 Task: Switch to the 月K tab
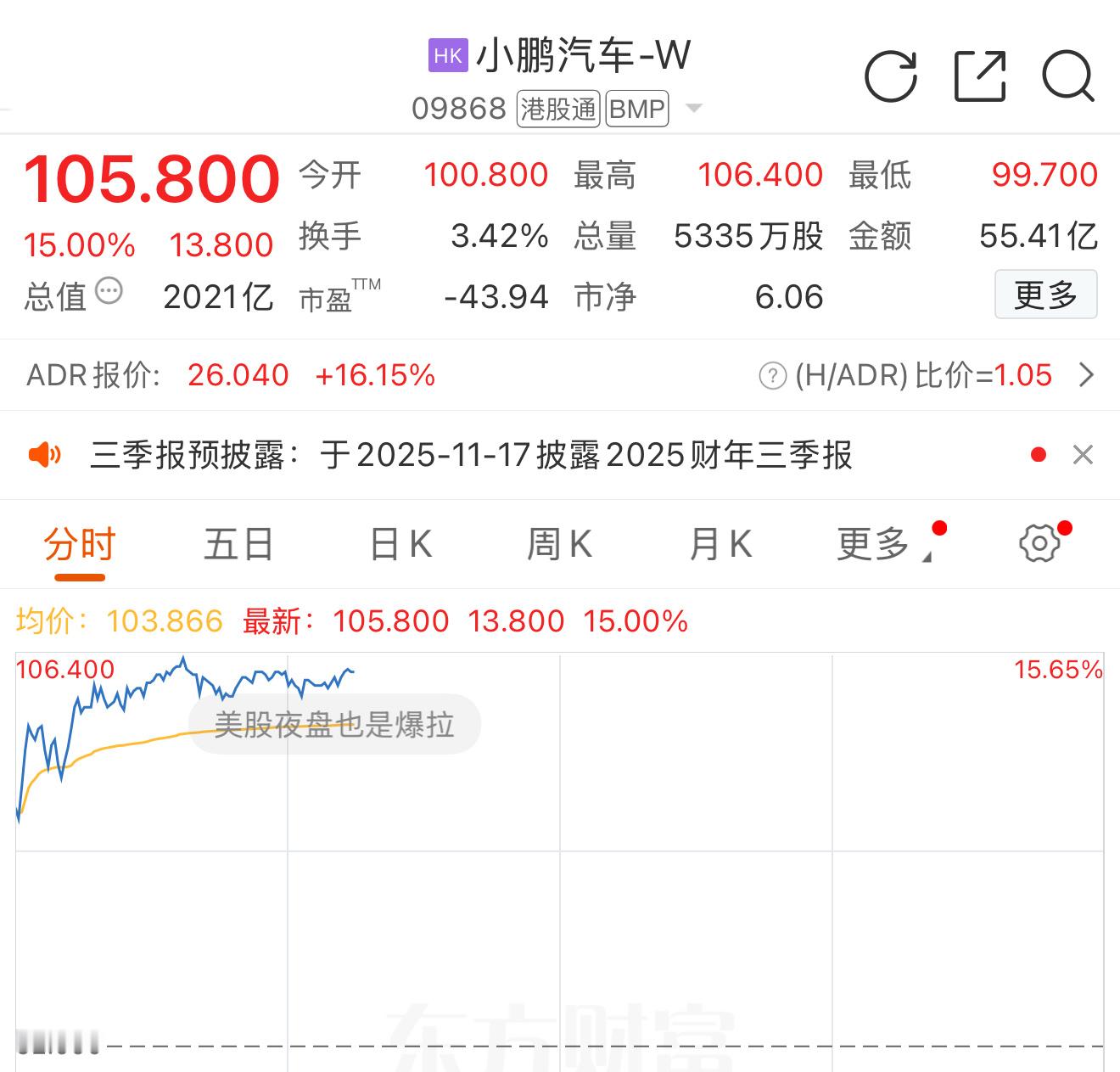[x=720, y=544]
